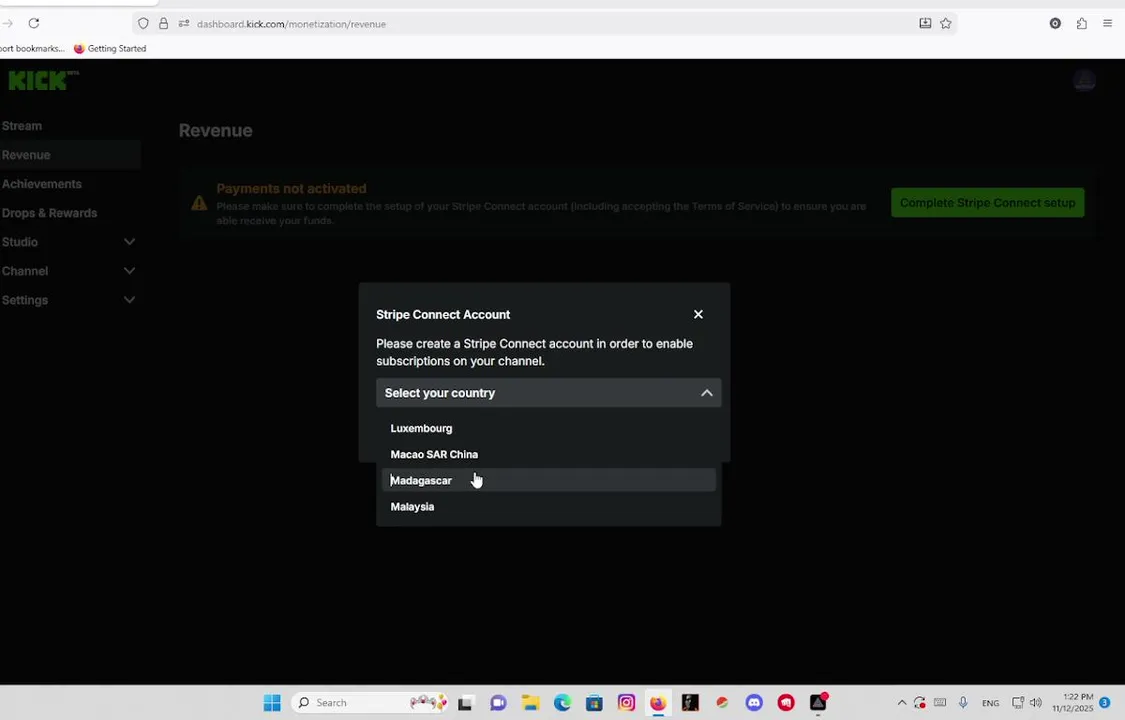This screenshot has height=720, width=1125.
Task: Click the site security padlock icon
Action: 164,24
